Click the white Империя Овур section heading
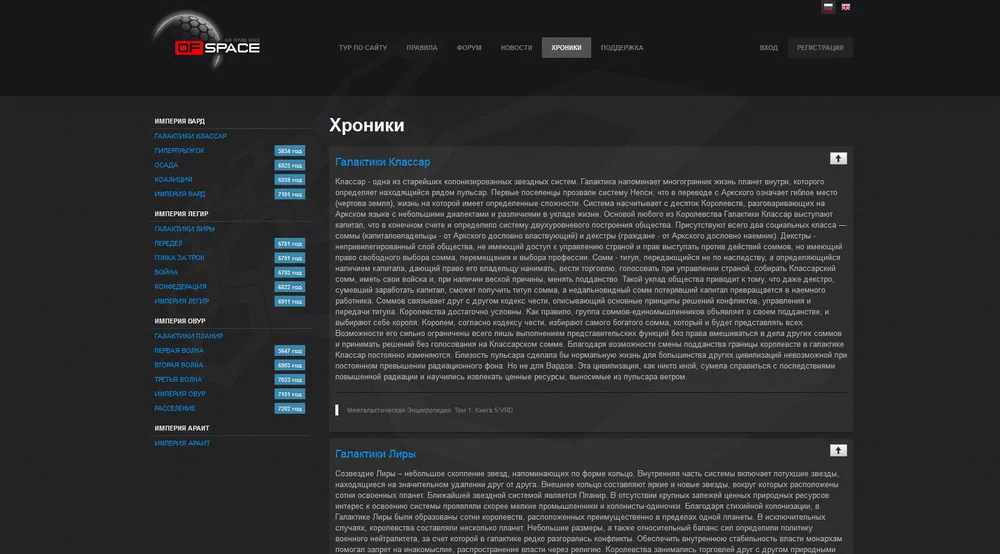Viewport: 1000px width, 554px height. click(x=180, y=321)
